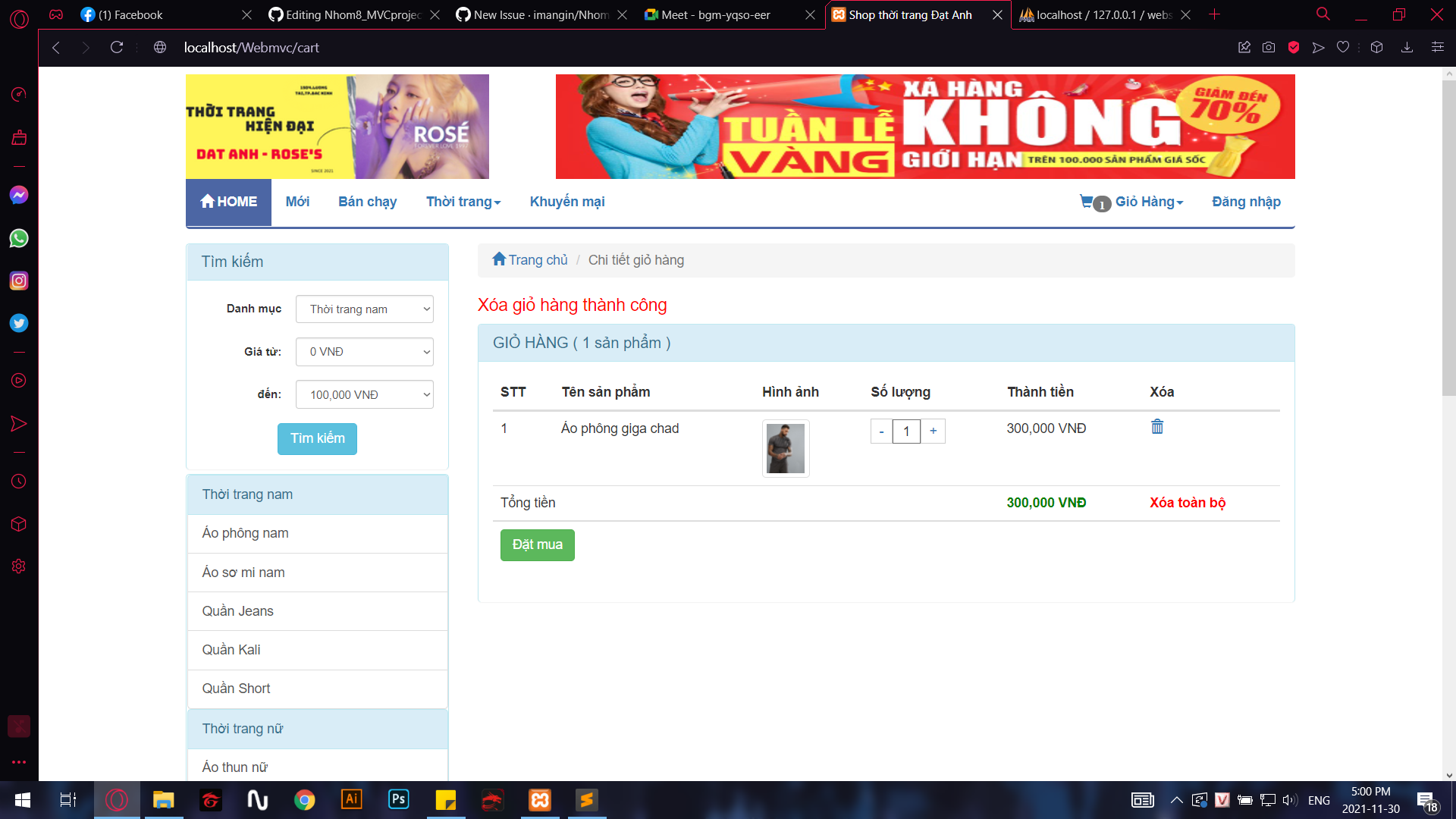
Task: Delete Áo phông giga chad via trash icon
Action: click(x=1157, y=427)
